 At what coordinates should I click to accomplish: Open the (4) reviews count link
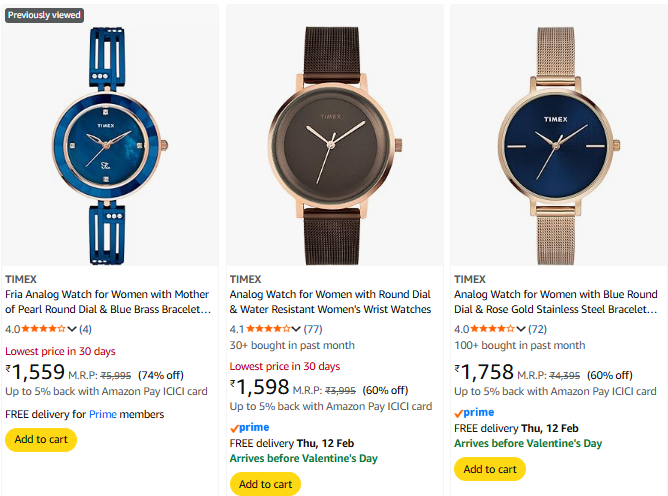click(x=85, y=329)
